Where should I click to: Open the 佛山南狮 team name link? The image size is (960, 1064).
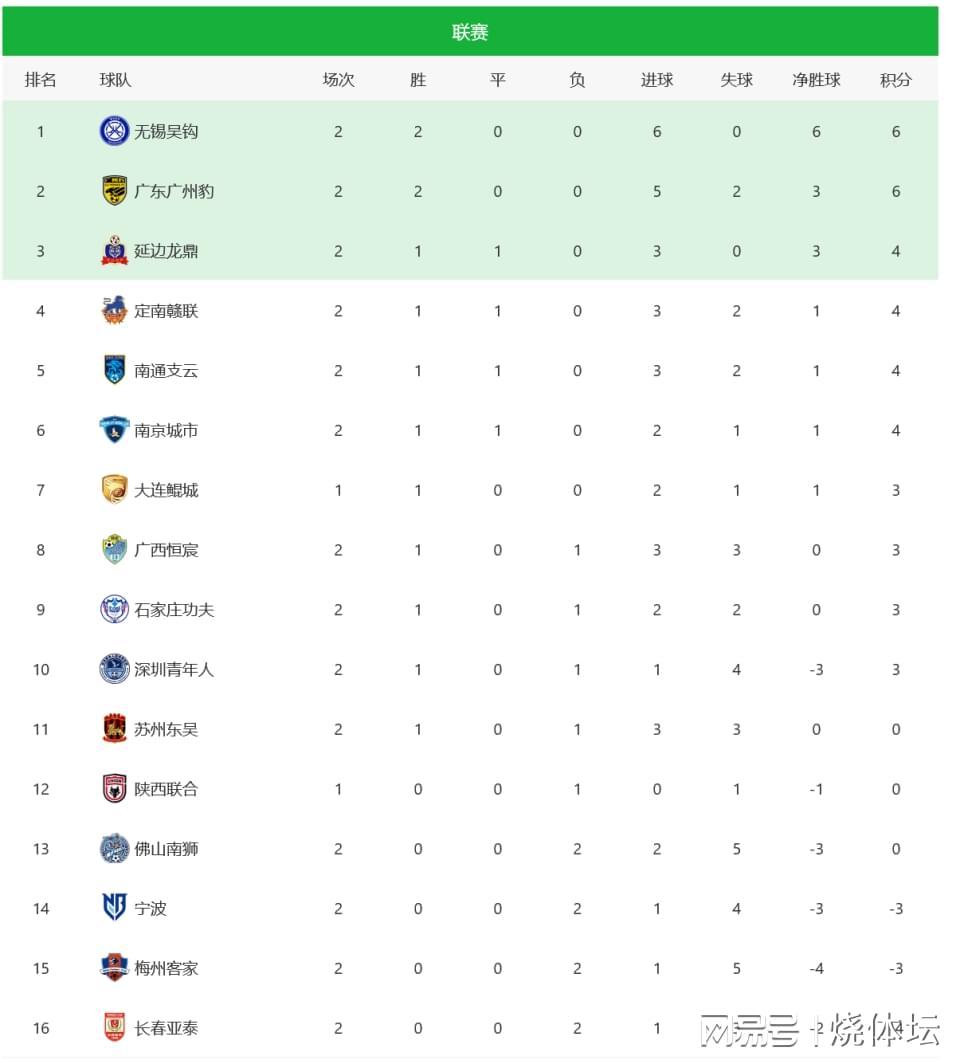coord(166,849)
